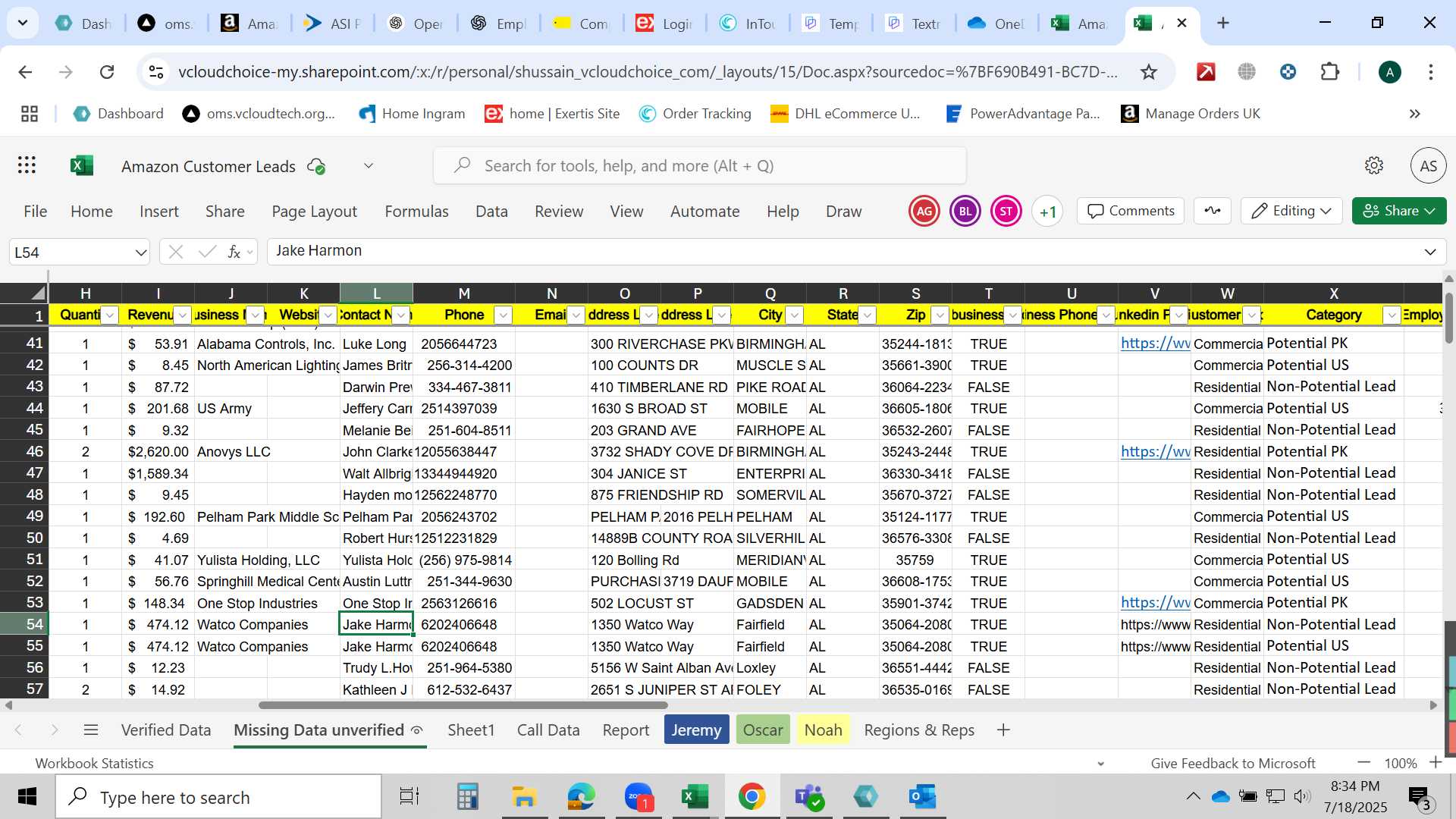Click the BL collaborator avatar

[x=965, y=212]
